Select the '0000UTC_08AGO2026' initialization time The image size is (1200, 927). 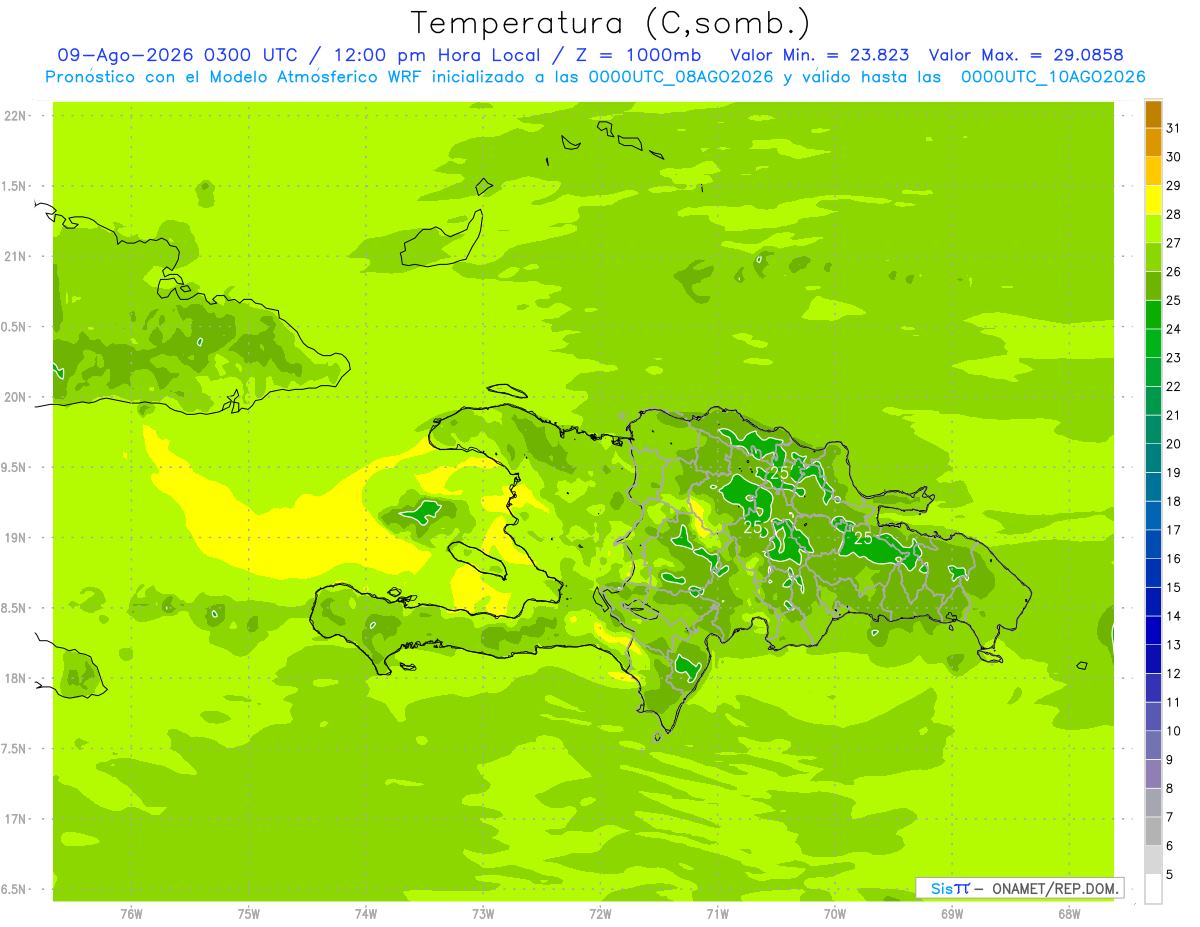(680, 77)
